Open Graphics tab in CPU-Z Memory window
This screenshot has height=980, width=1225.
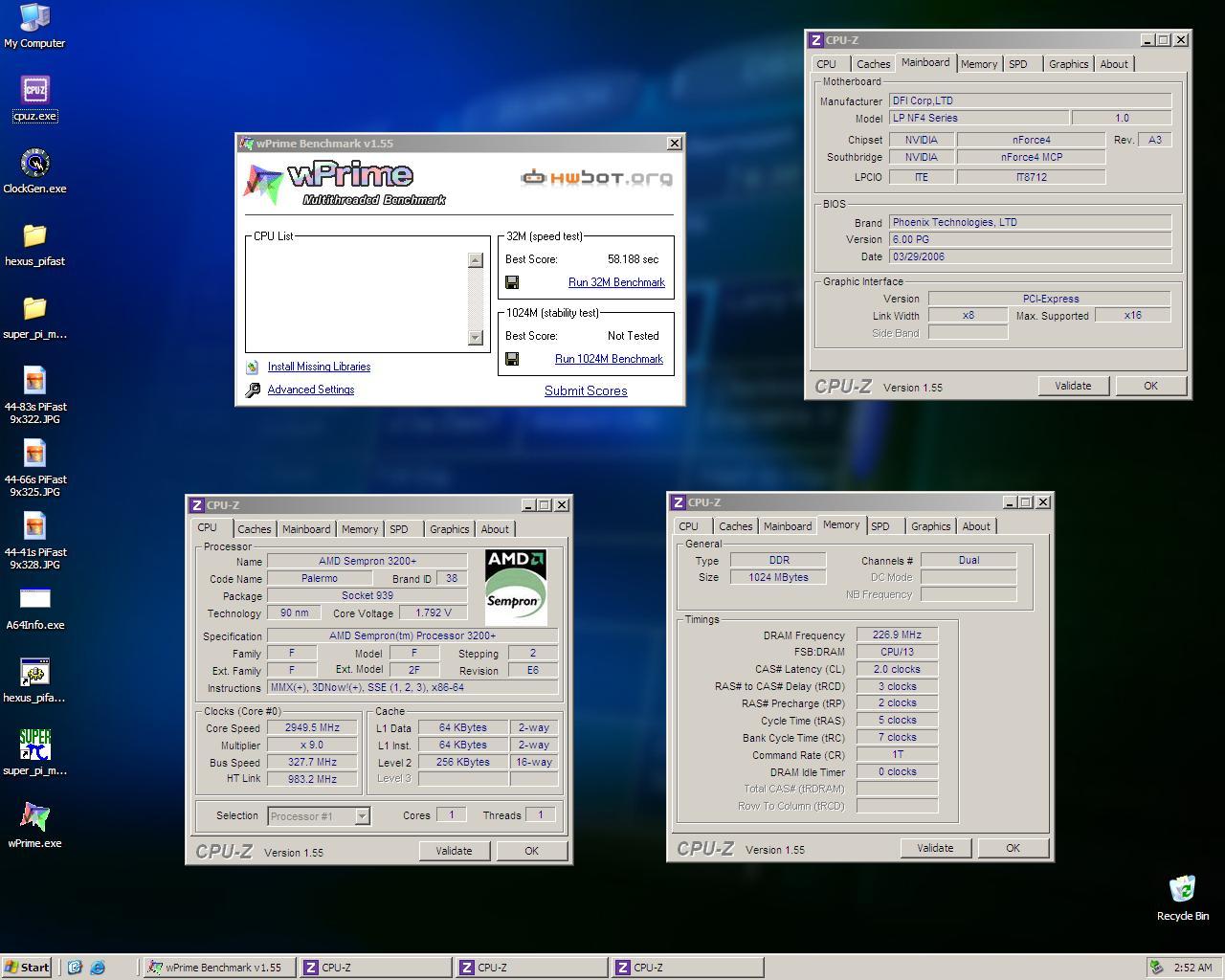[931, 526]
